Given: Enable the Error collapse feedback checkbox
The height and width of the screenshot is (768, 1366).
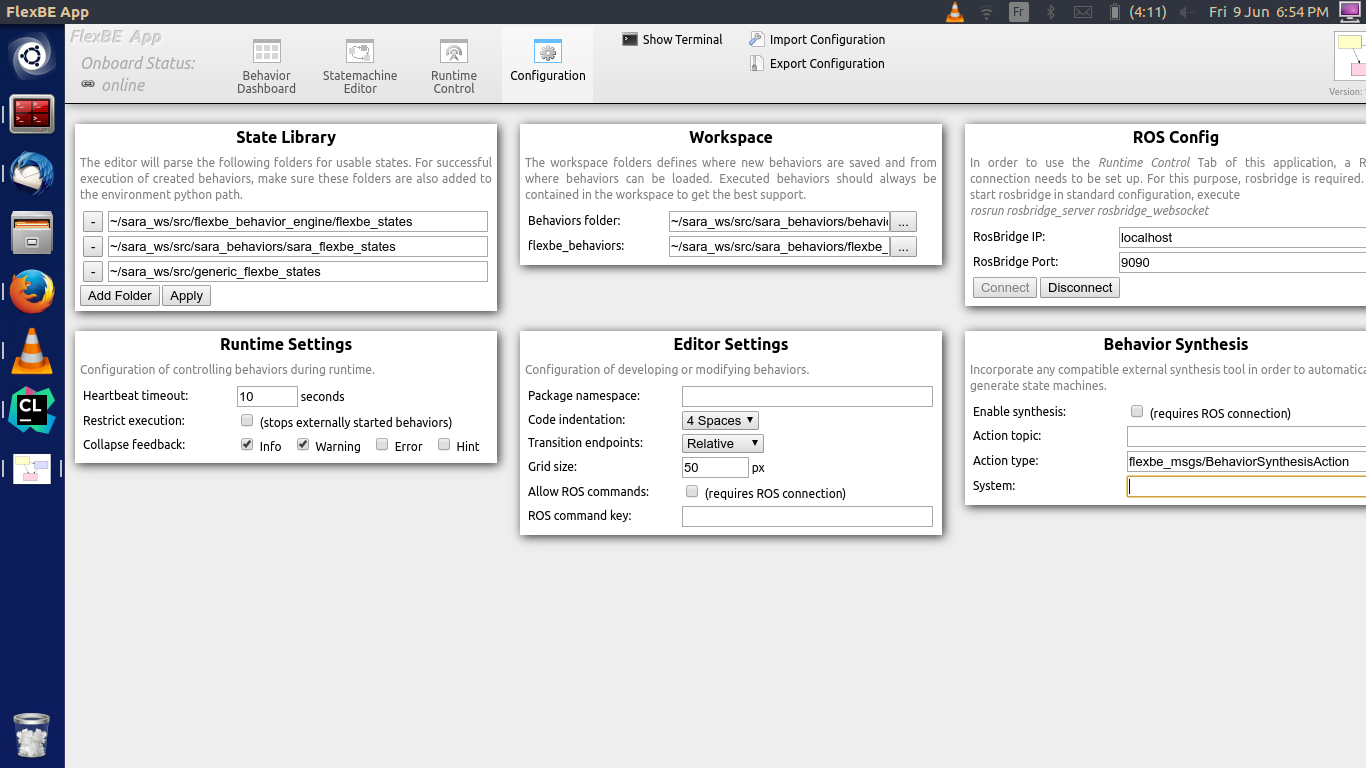Looking at the screenshot, I should pyautogui.click(x=382, y=445).
